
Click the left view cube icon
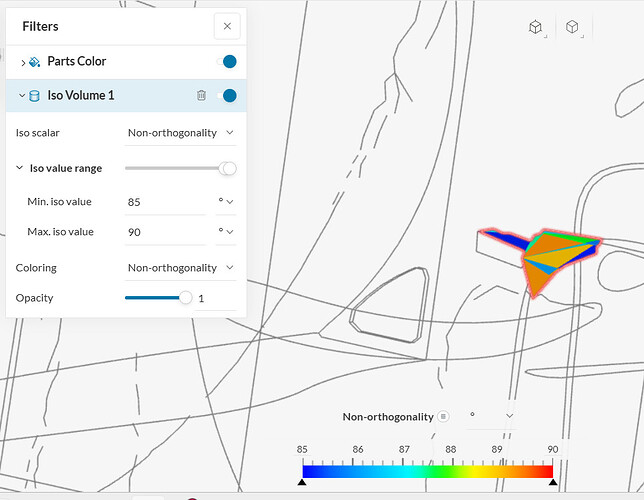pyautogui.click(x=536, y=27)
